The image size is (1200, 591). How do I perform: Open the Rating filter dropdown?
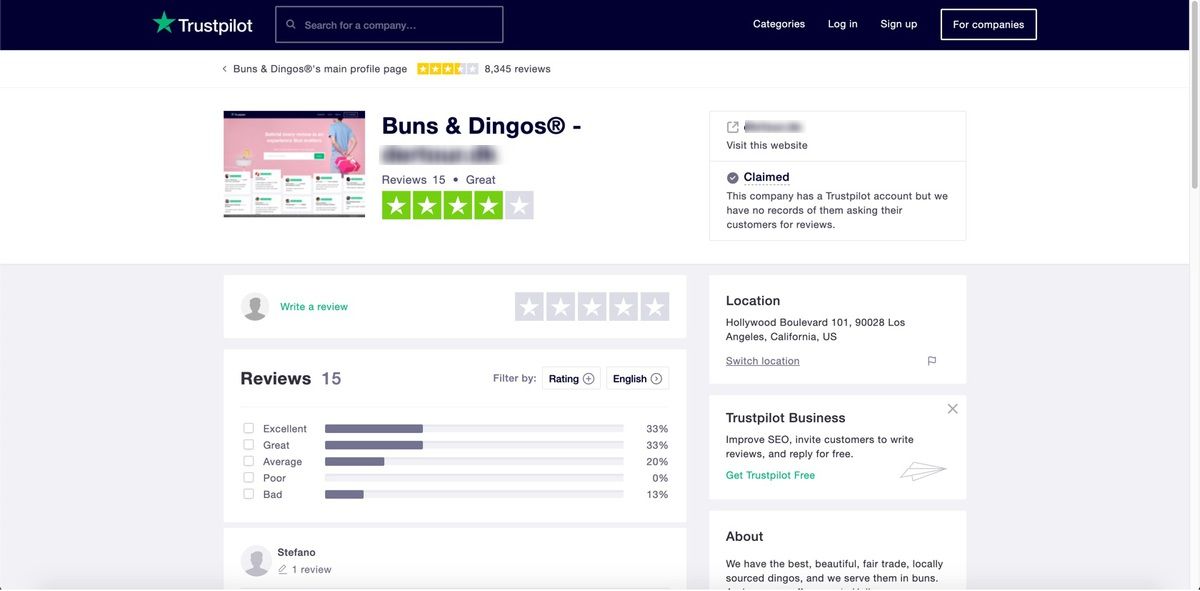click(x=571, y=379)
